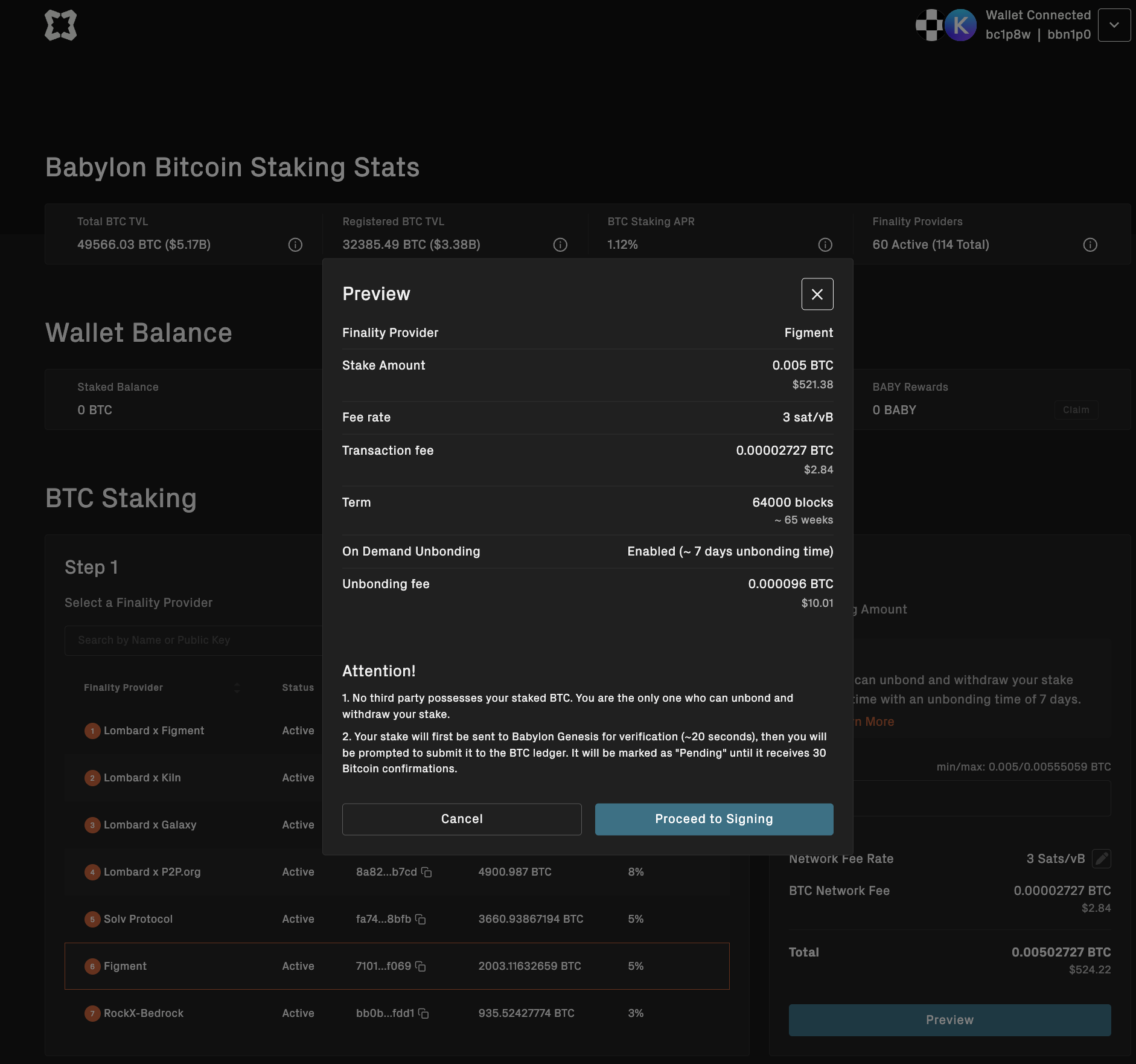Close the Preview dialog
Image resolution: width=1136 pixels, height=1064 pixels.
(817, 294)
